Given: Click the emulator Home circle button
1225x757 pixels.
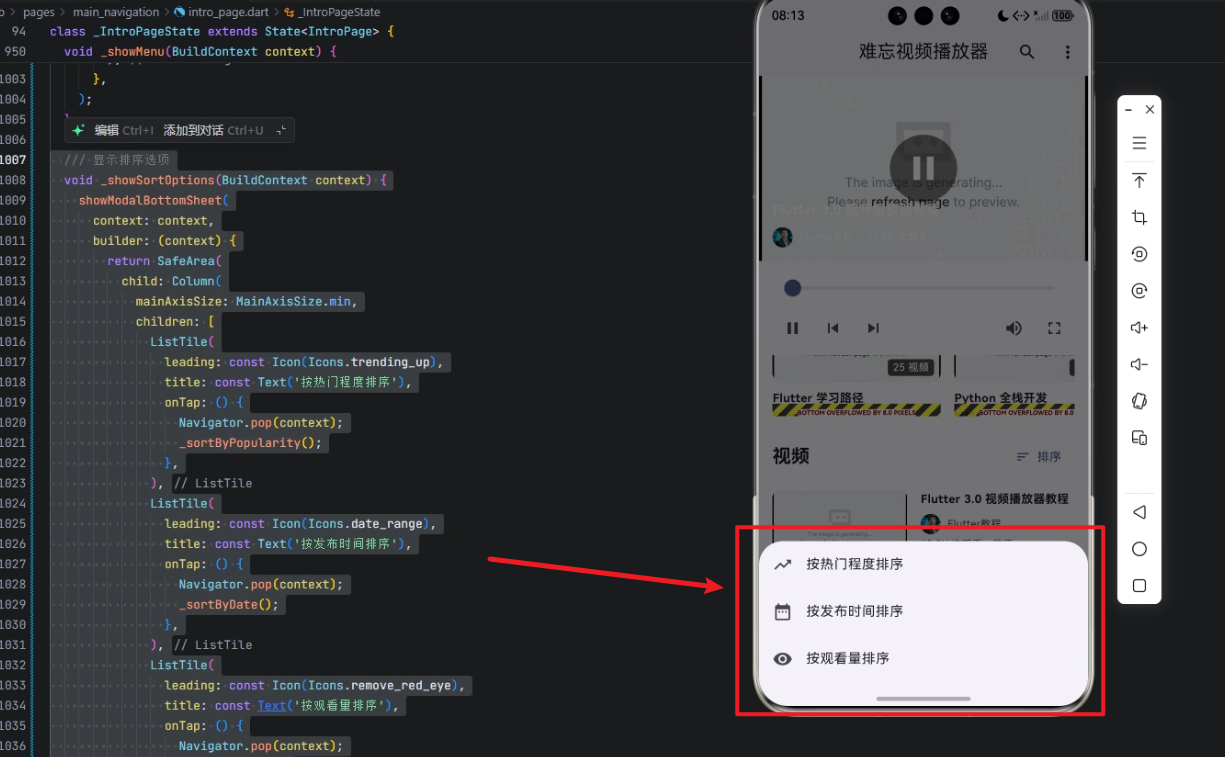Looking at the screenshot, I should (x=1139, y=549).
